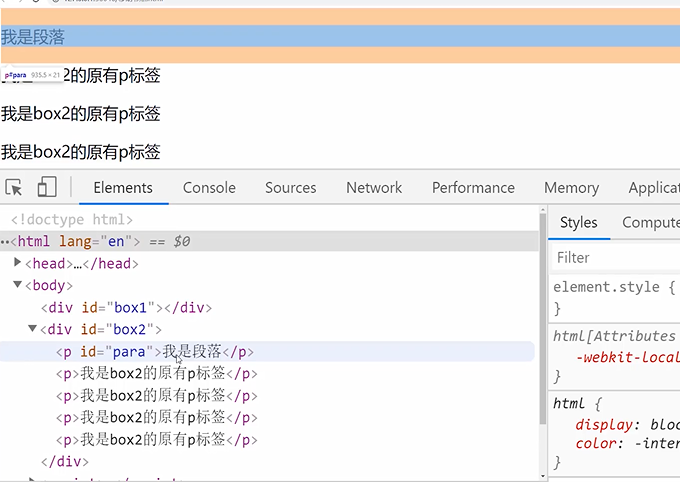
Task: Select the Elements tab
Action: 123,188
